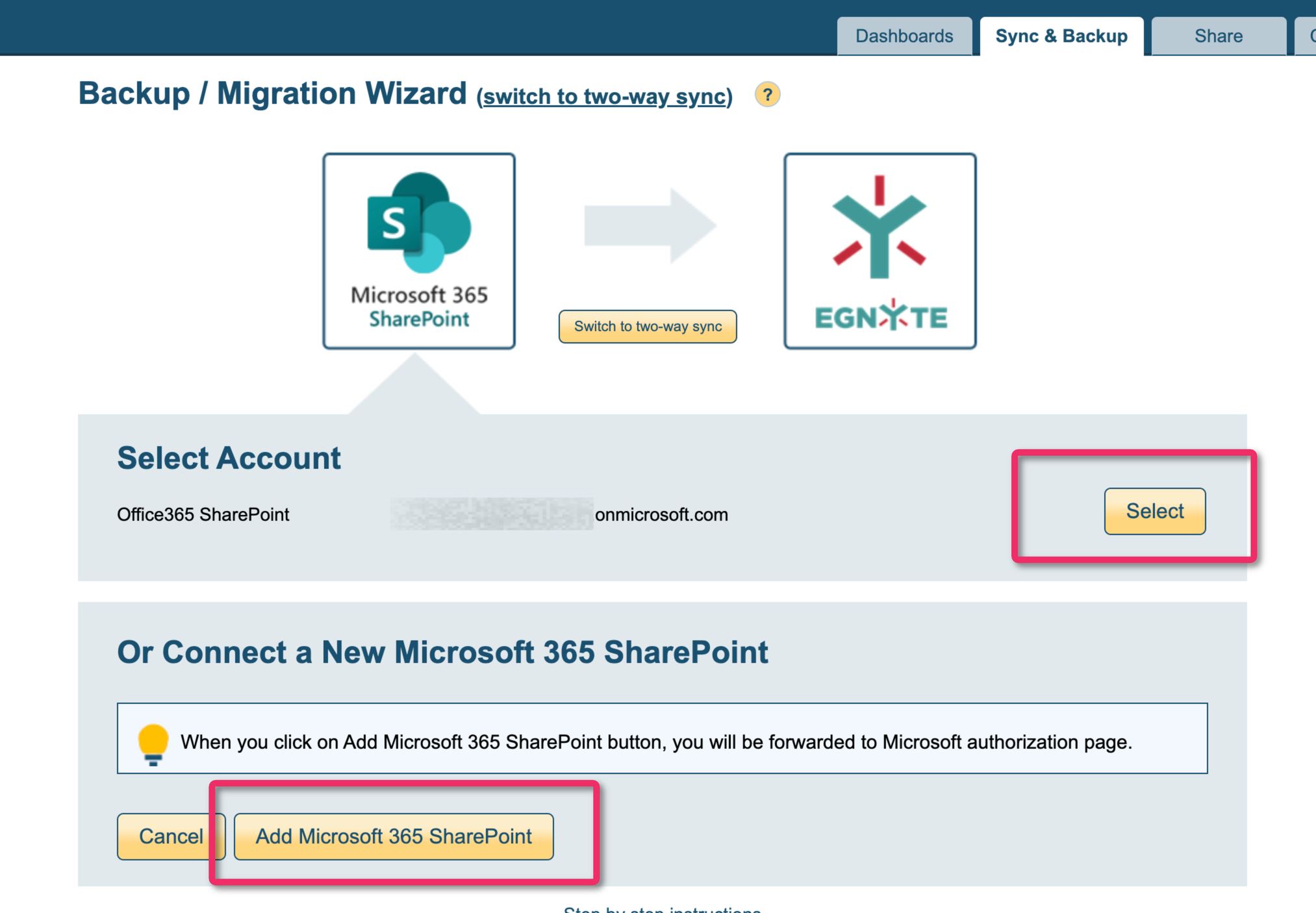This screenshot has height=913, width=1316.
Task: Click the one-way sync direction arrow
Action: pyautogui.click(x=650, y=225)
